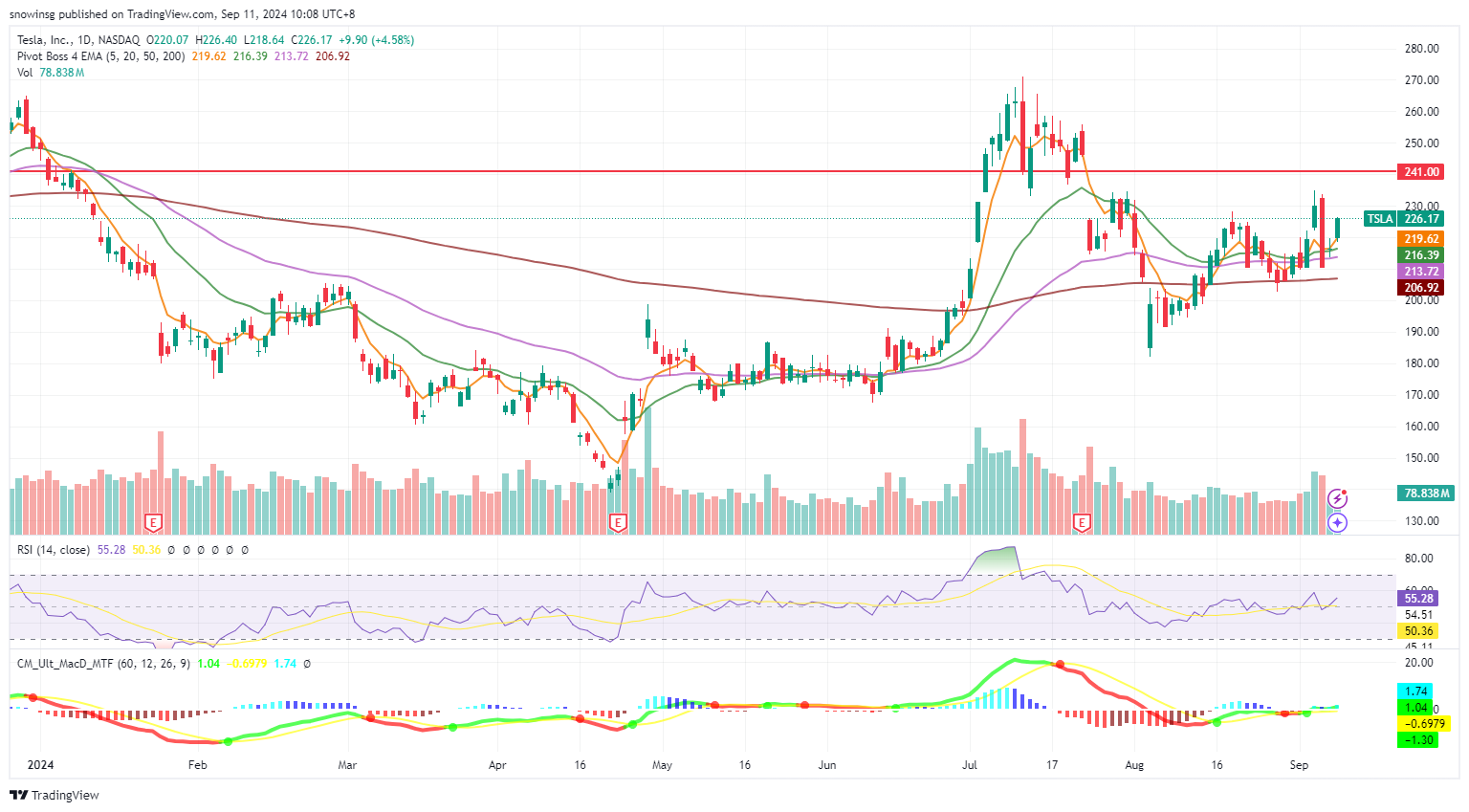
Task: Click the C226.17 close value in the legend
Action: click(311, 40)
